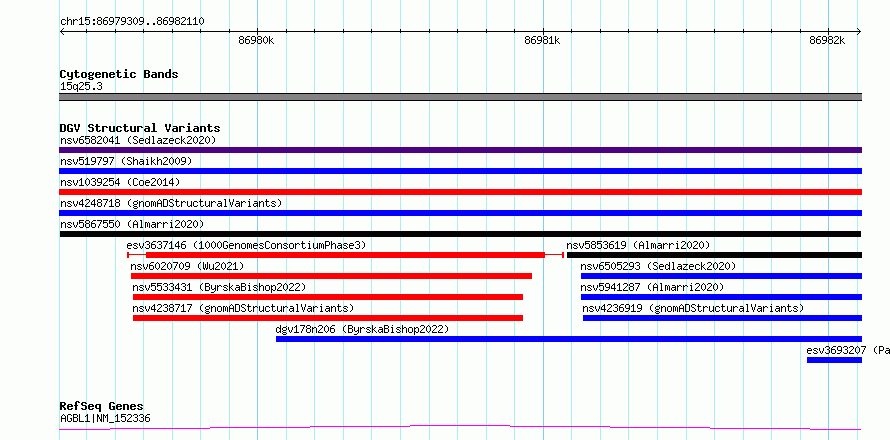Image resolution: width=890 pixels, height=440 pixels.
Task: Click nsv4248718 (gnomADStructuralVariants) label
Action: (171, 203)
